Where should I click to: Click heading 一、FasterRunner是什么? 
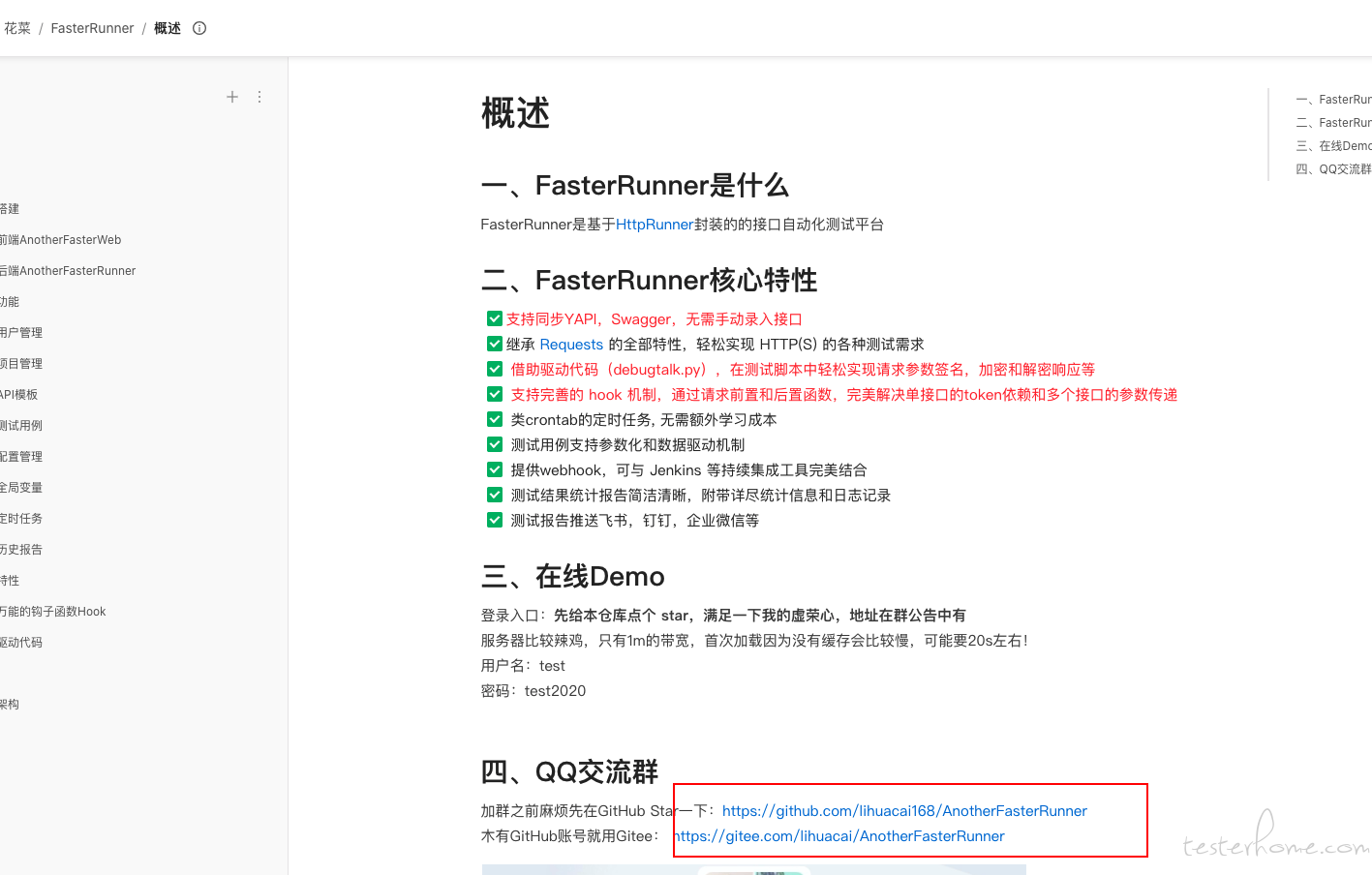coord(635,185)
